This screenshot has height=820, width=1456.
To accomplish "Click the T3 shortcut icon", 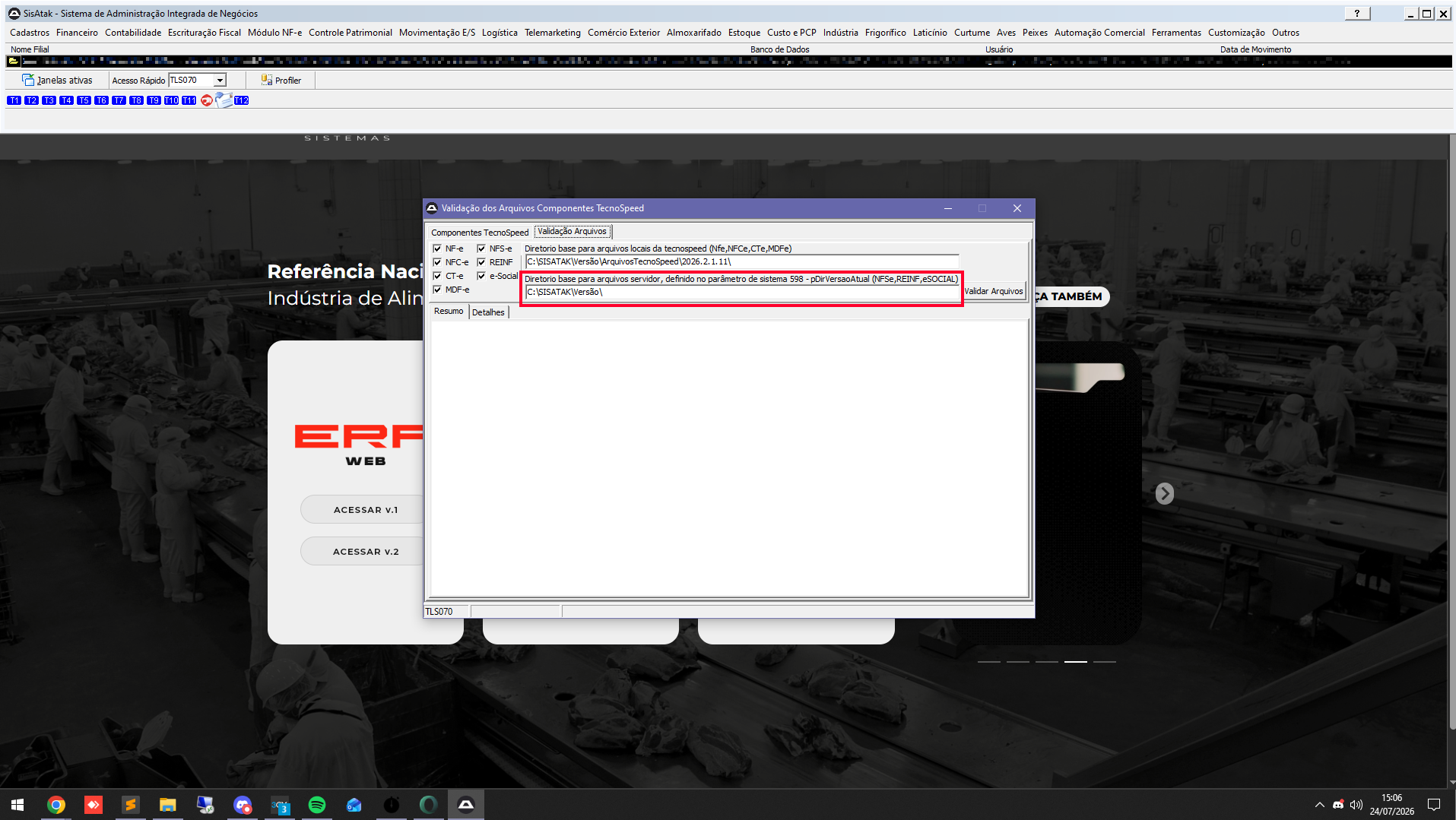I will (x=49, y=100).
